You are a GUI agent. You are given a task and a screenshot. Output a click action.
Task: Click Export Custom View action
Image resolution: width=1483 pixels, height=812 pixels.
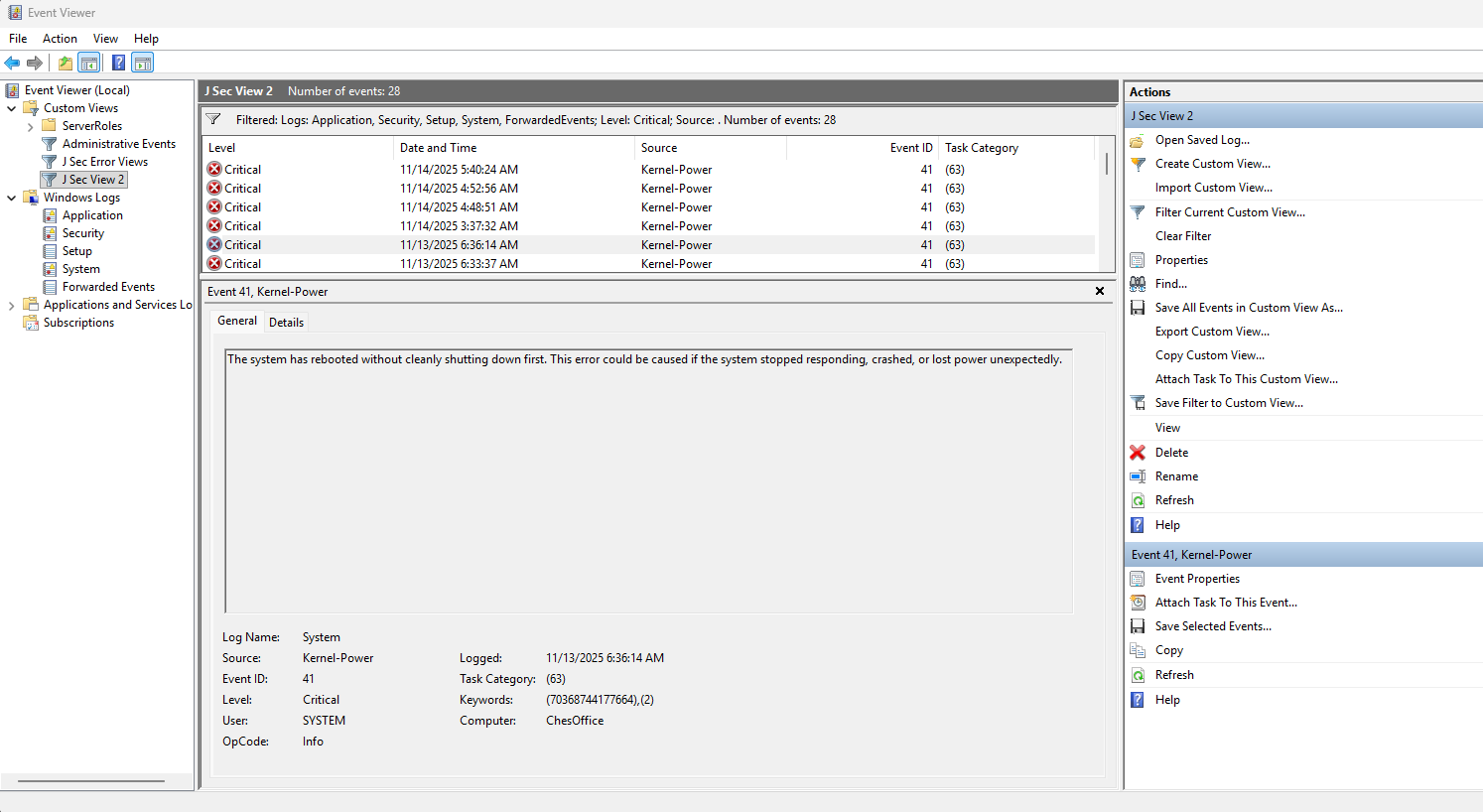[1212, 332]
